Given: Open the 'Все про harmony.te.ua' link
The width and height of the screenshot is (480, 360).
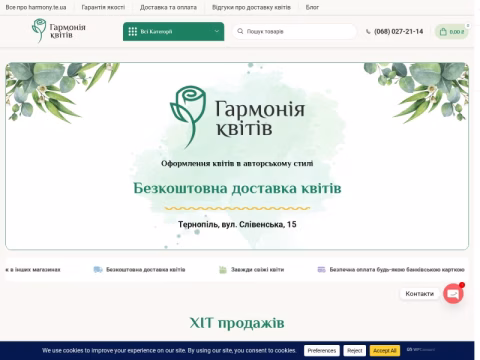Looking at the screenshot, I should coord(36,7).
